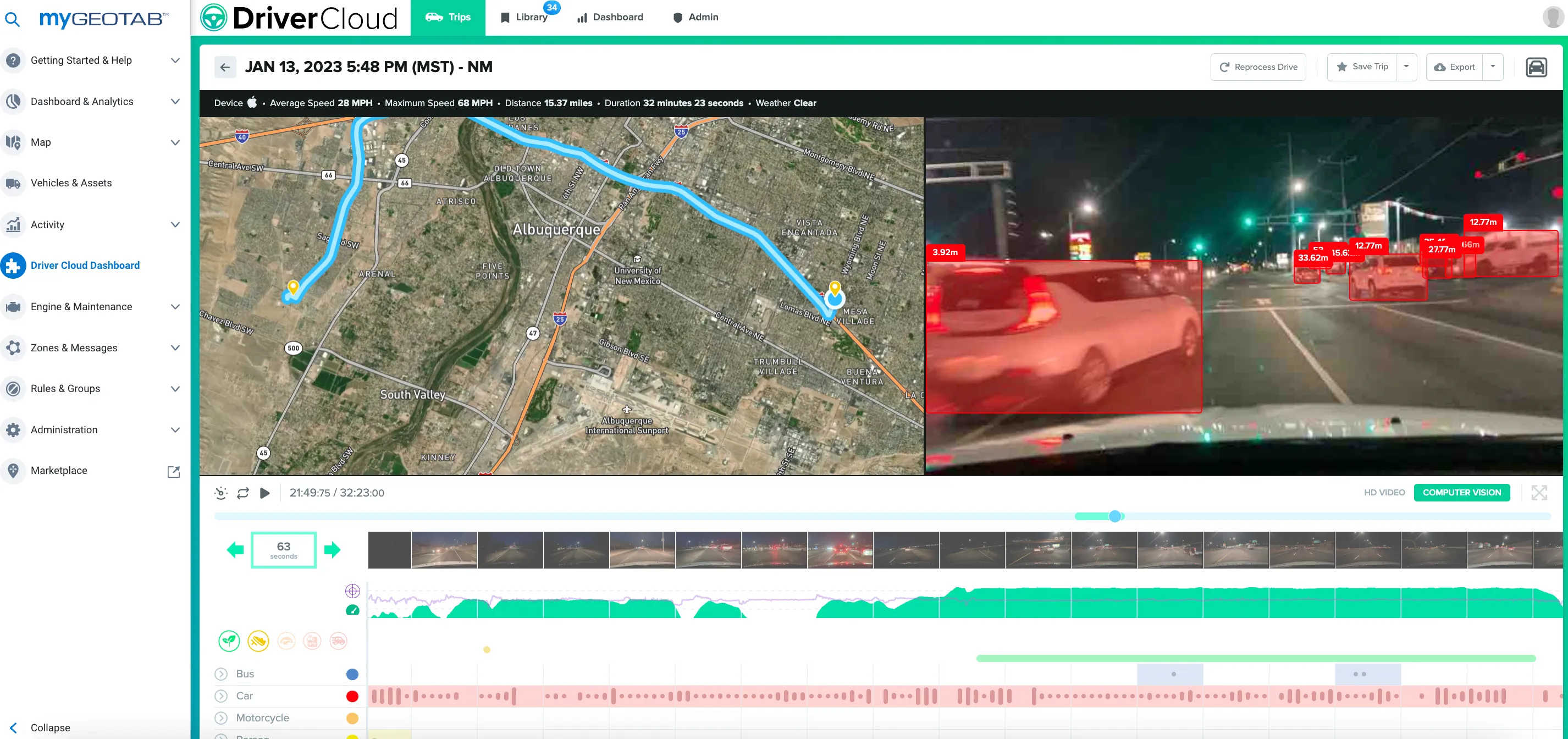Toggle the green eco-driving leaf filter
Viewport: 1568px width, 739px height.
click(x=229, y=641)
